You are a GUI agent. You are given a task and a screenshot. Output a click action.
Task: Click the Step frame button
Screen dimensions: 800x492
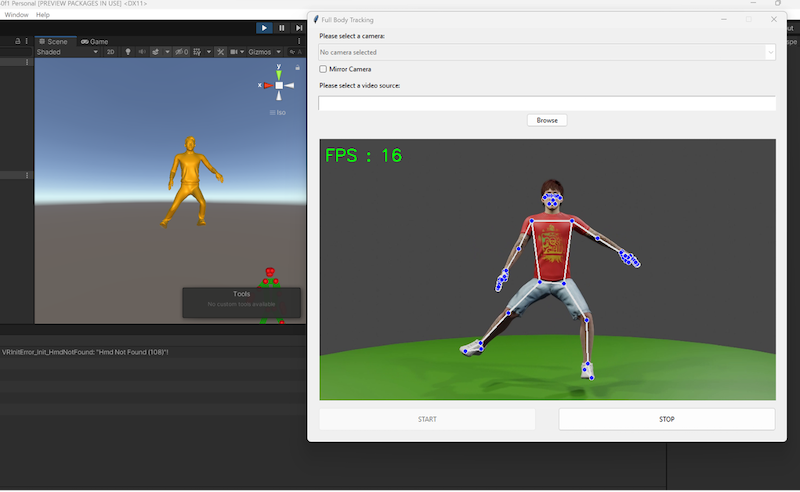point(299,28)
